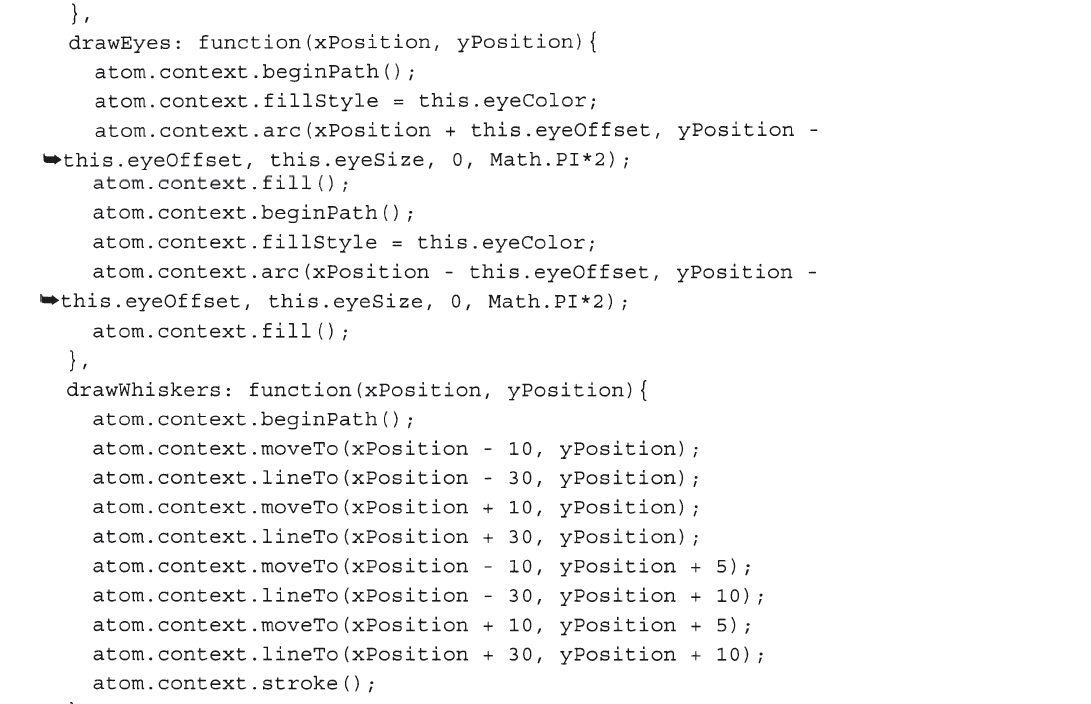Click lineTo(xPosition + 30, yPosition) line

coord(397,537)
